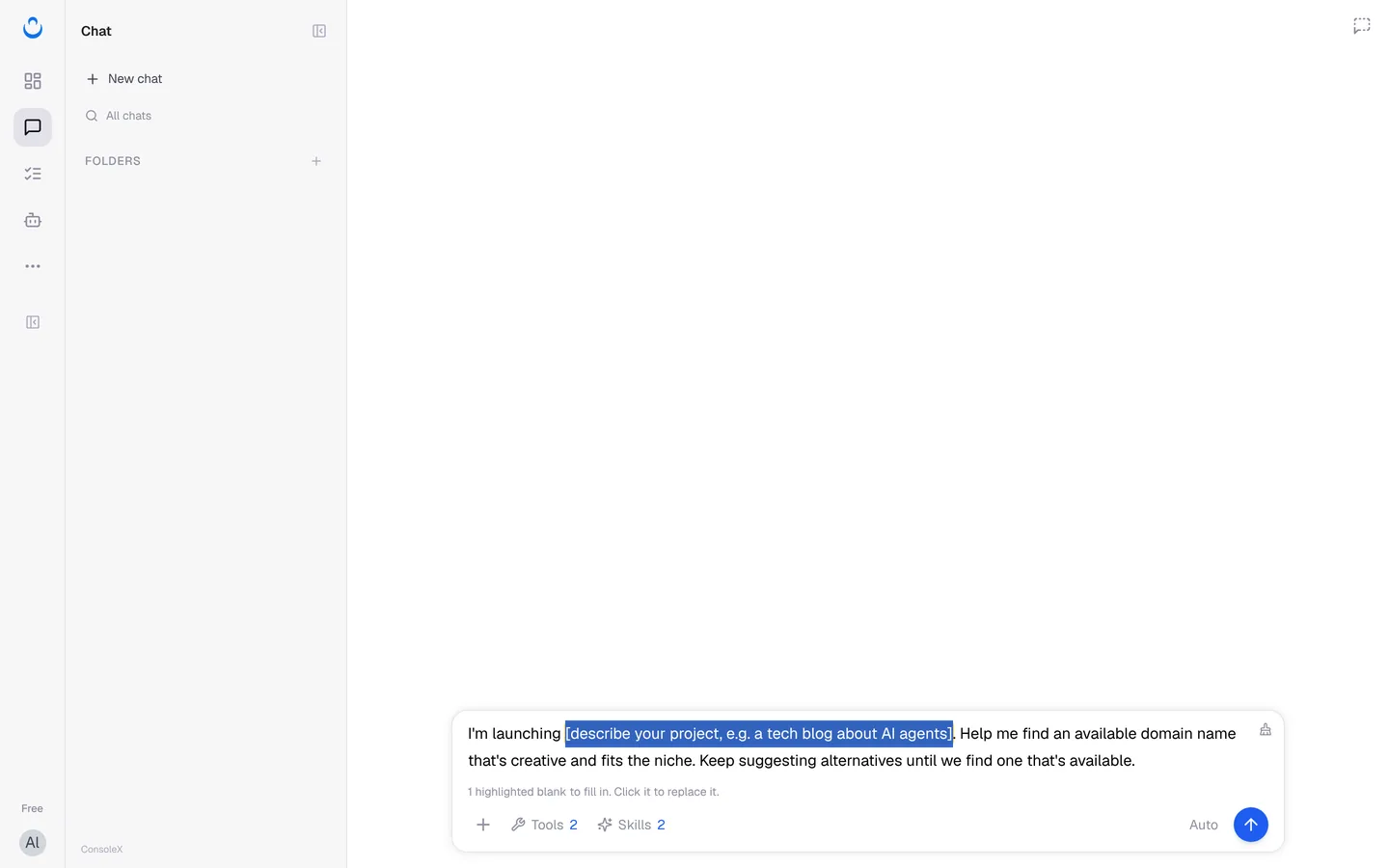Open the task checklist icon

[33, 174]
